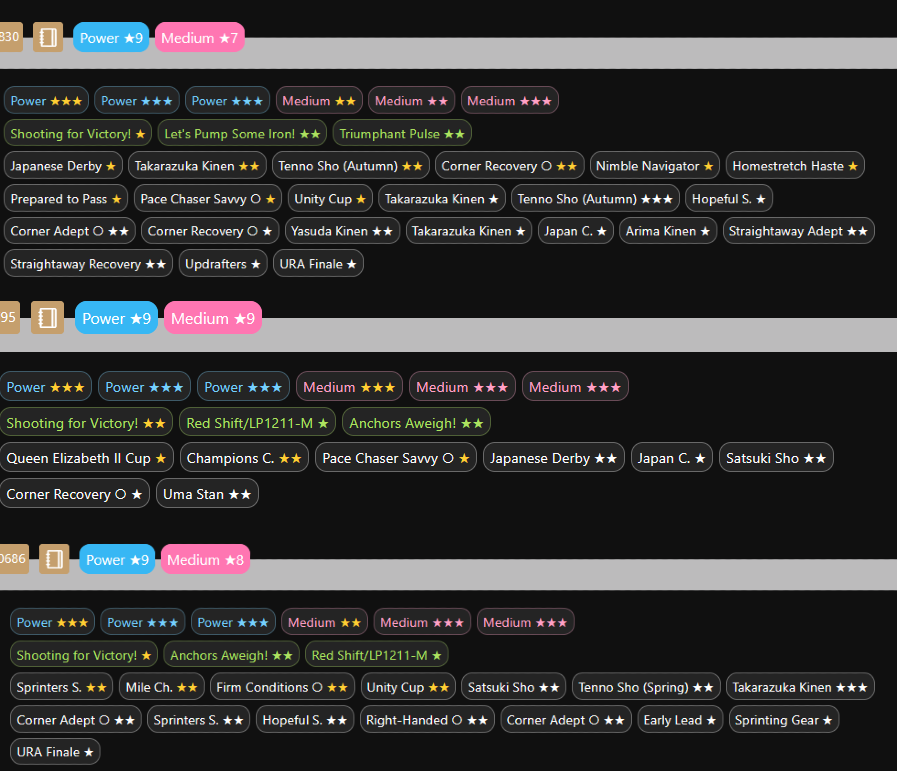Image resolution: width=897 pixels, height=771 pixels.
Task: Choose the Straightaway Adept ★★ tag
Action: 799,231
